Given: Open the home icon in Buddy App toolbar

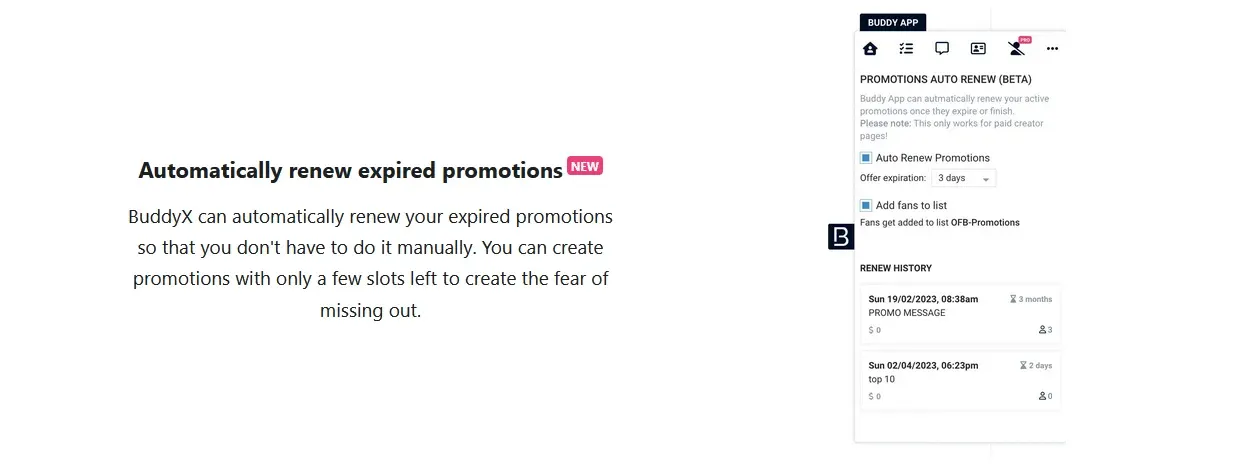Looking at the screenshot, I should pos(870,48).
